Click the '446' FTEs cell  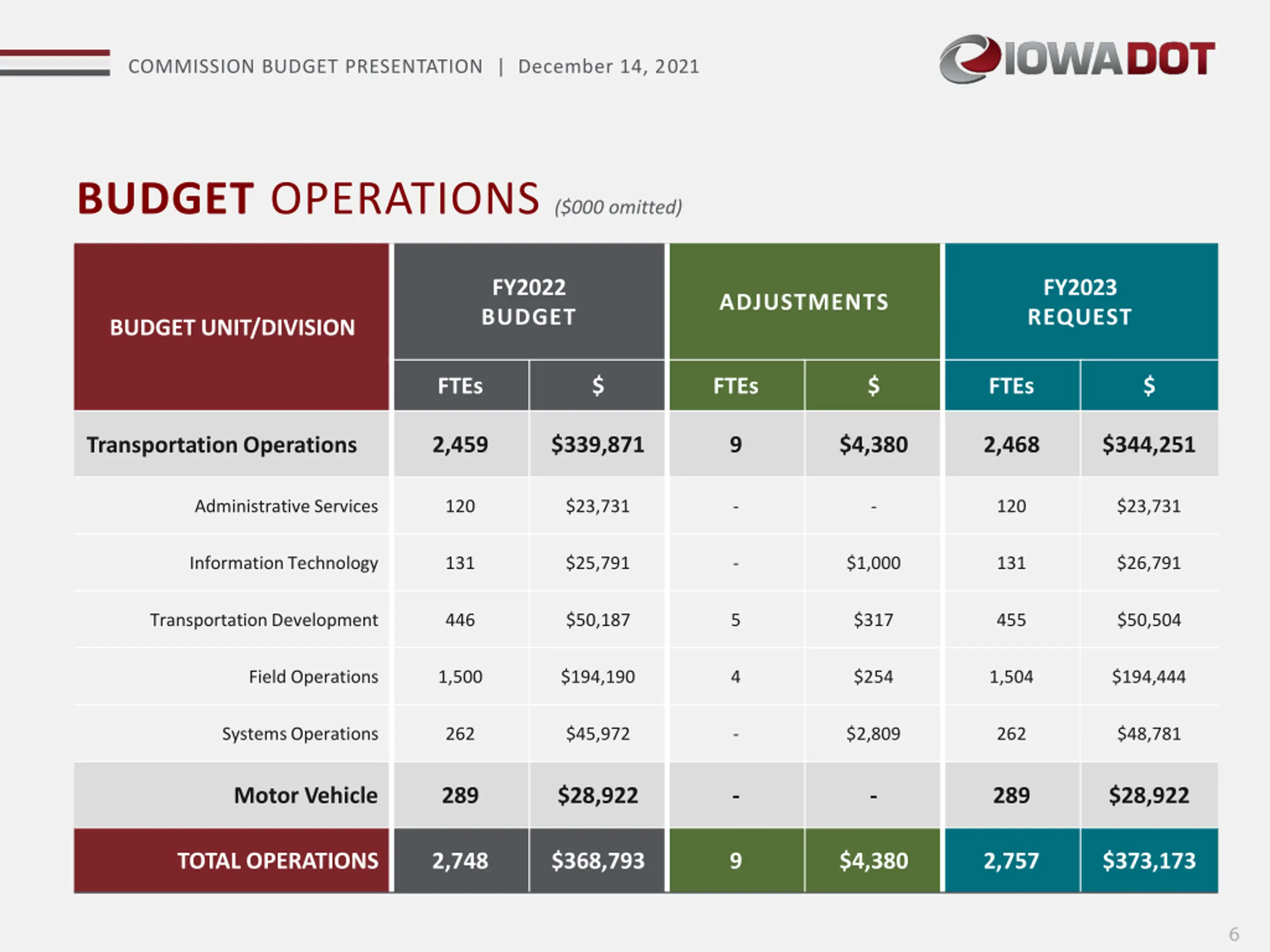click(460, 619)
